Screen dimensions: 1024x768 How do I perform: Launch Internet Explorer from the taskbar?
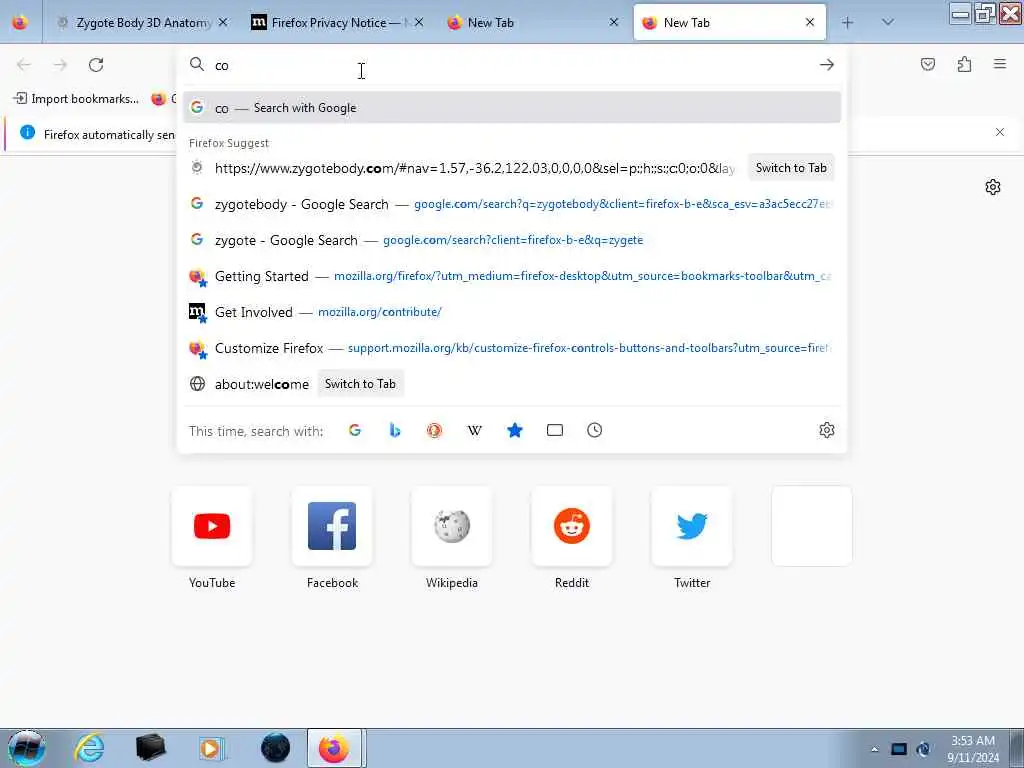pos(89,748)
